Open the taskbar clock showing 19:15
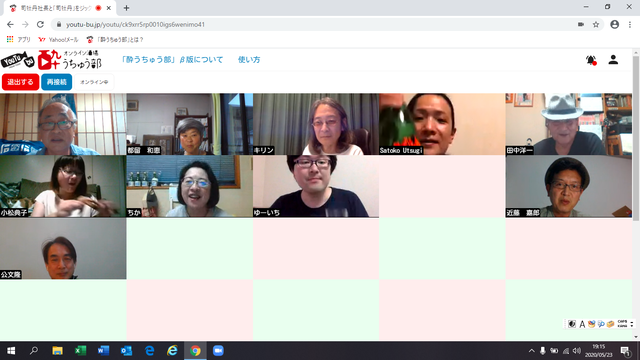Image resolution: width=640 pixels, height=360 pixels. click(x=599, y=351)
